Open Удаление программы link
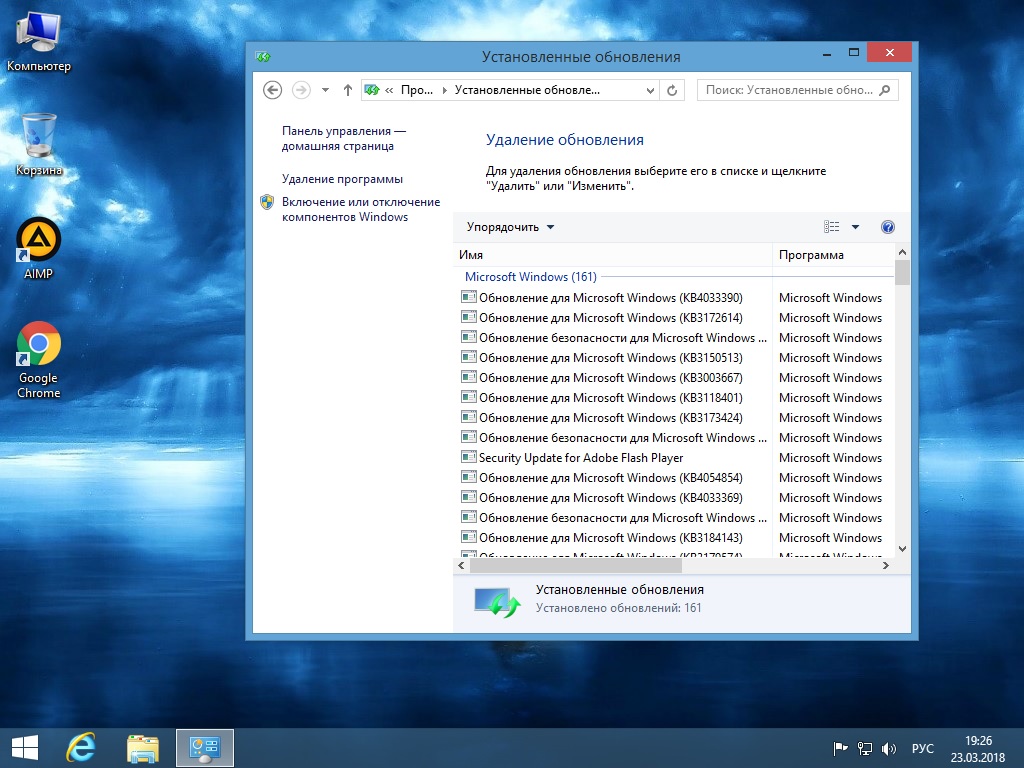 click(342, 179)
